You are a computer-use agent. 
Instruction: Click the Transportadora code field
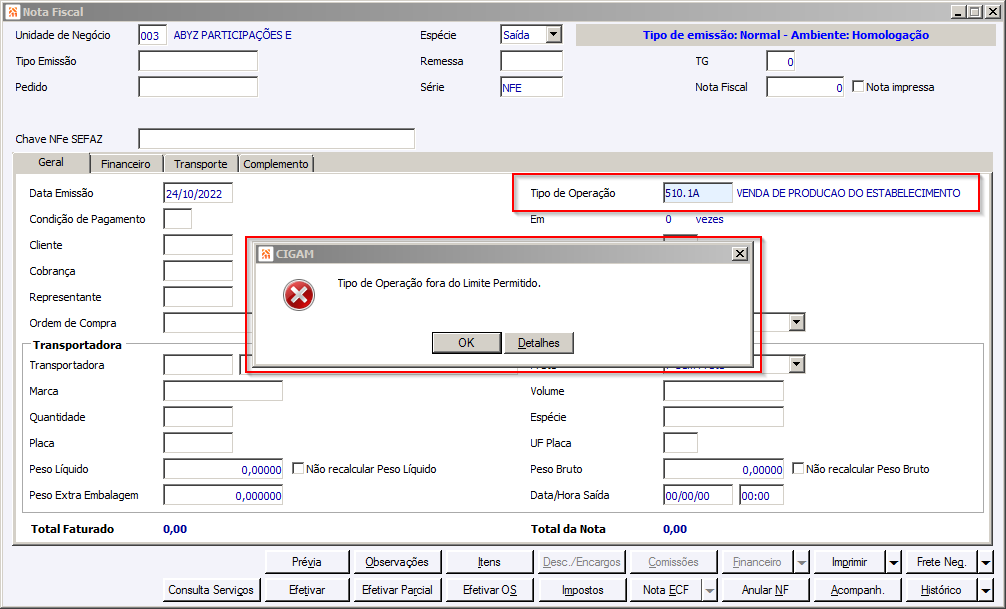198,365
